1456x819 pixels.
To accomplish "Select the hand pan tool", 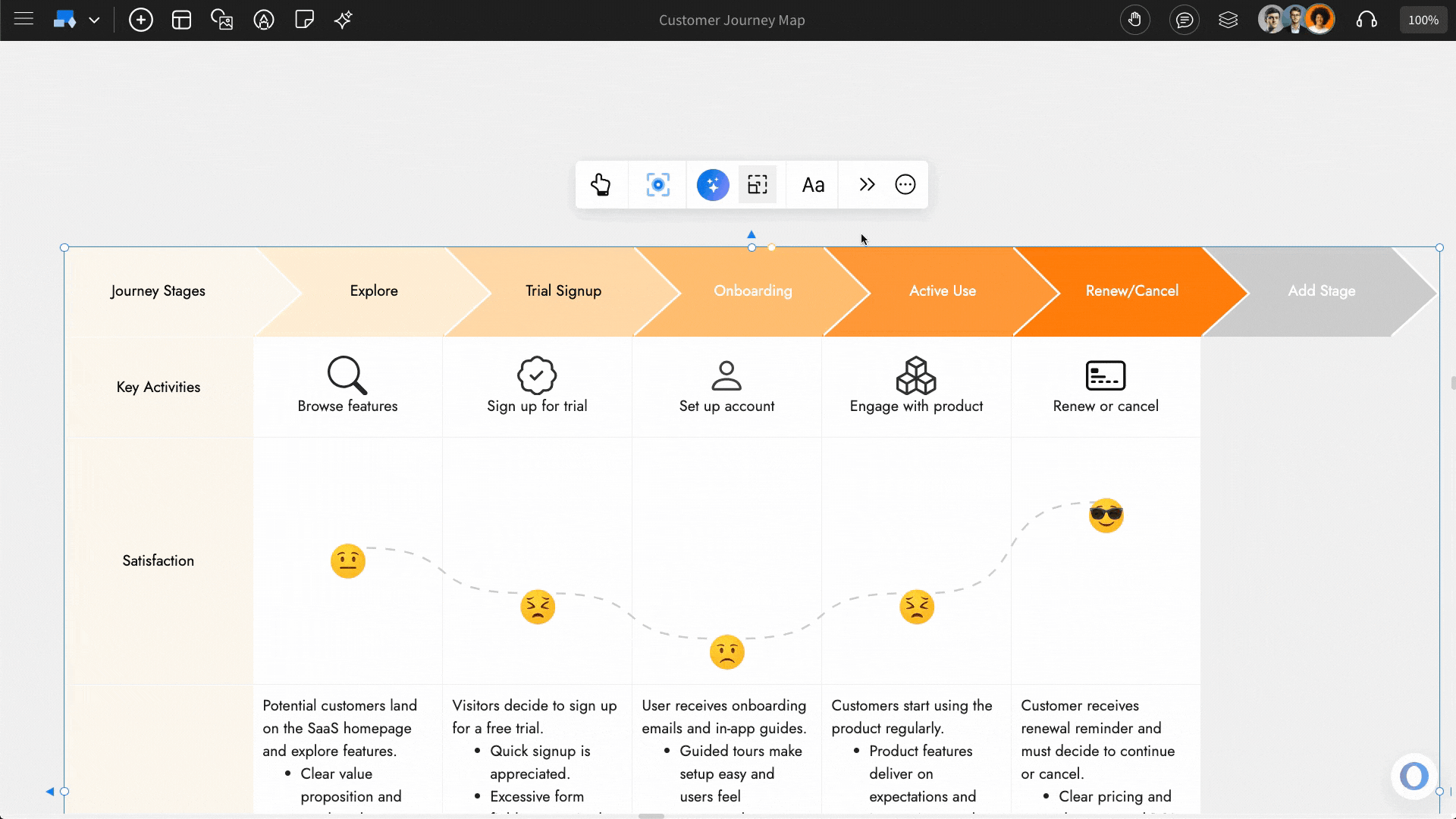I will tap(1135, 20).
